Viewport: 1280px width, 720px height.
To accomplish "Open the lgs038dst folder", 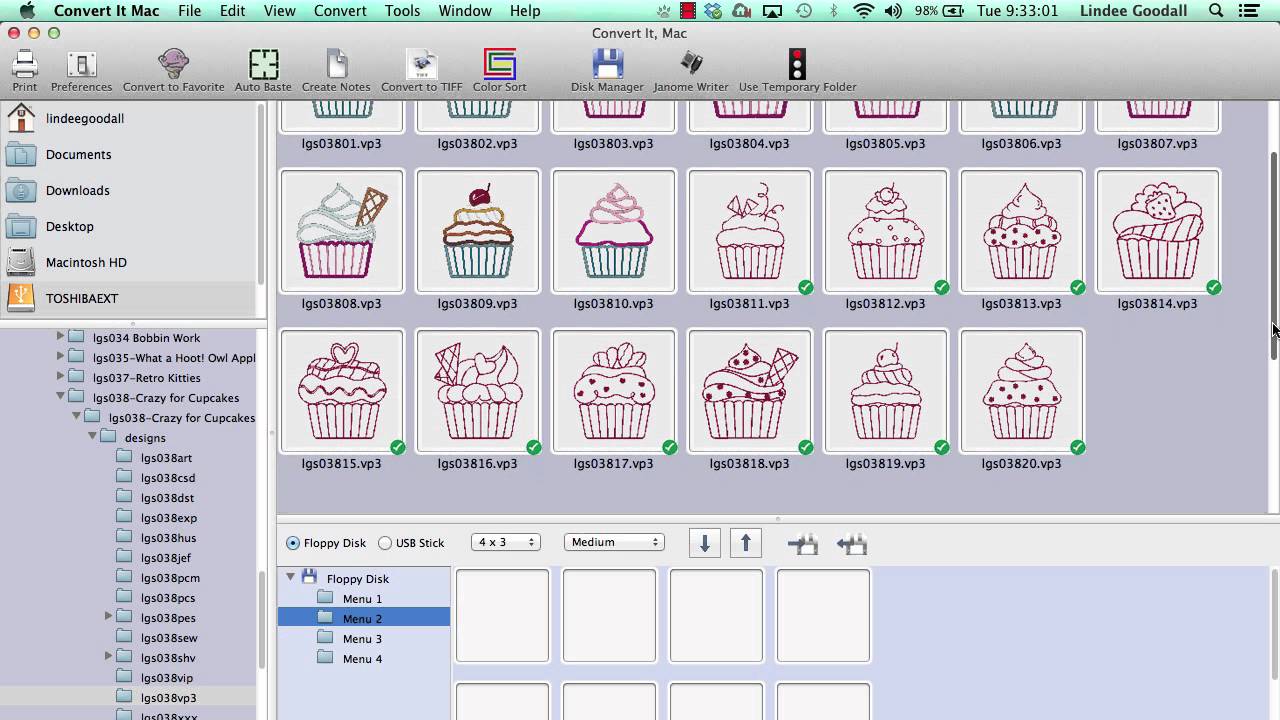I will coord(167,498).
